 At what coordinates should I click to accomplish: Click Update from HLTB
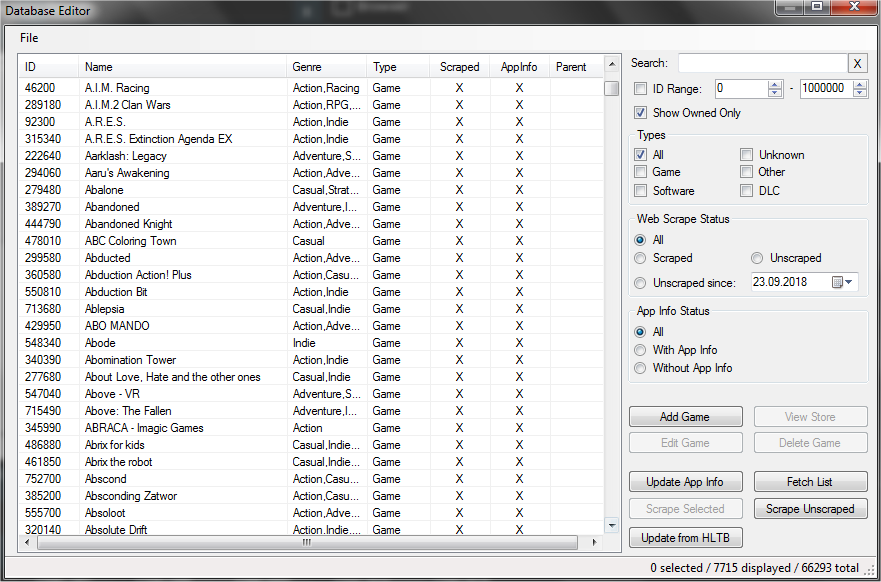pyautogui.click(x=685, y=537)
